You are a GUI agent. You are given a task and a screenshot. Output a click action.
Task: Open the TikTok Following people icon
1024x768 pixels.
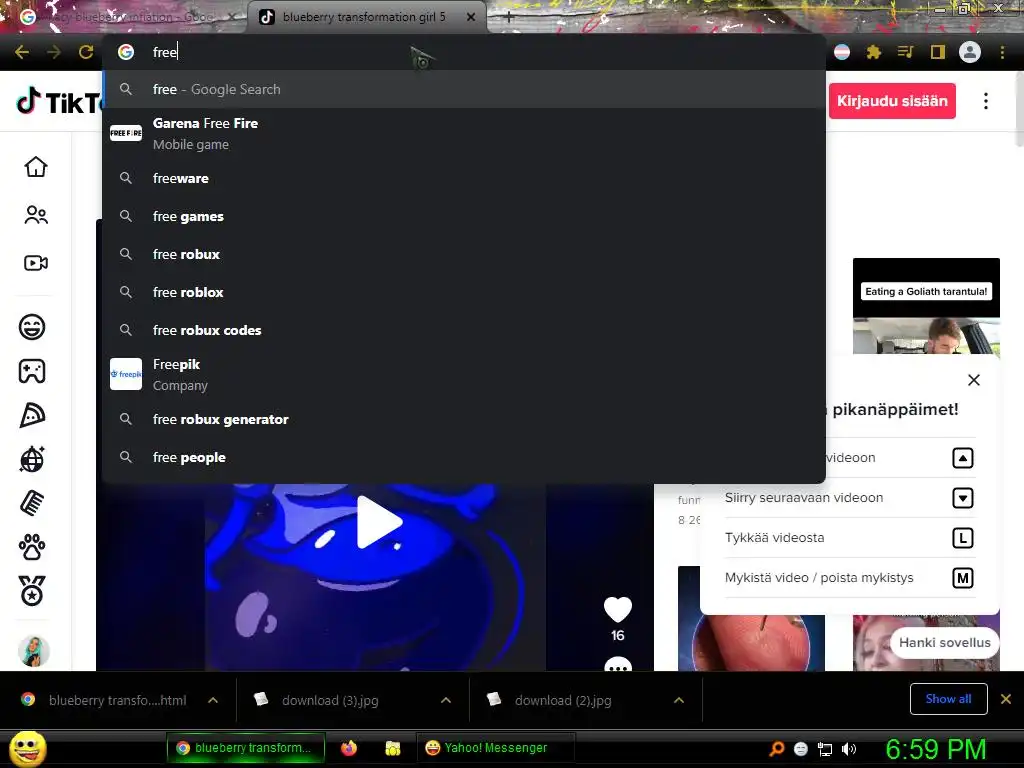36,215
